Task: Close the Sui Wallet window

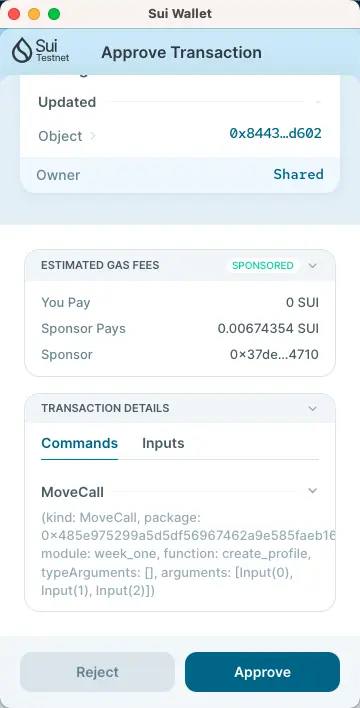Action: [14, 14]
